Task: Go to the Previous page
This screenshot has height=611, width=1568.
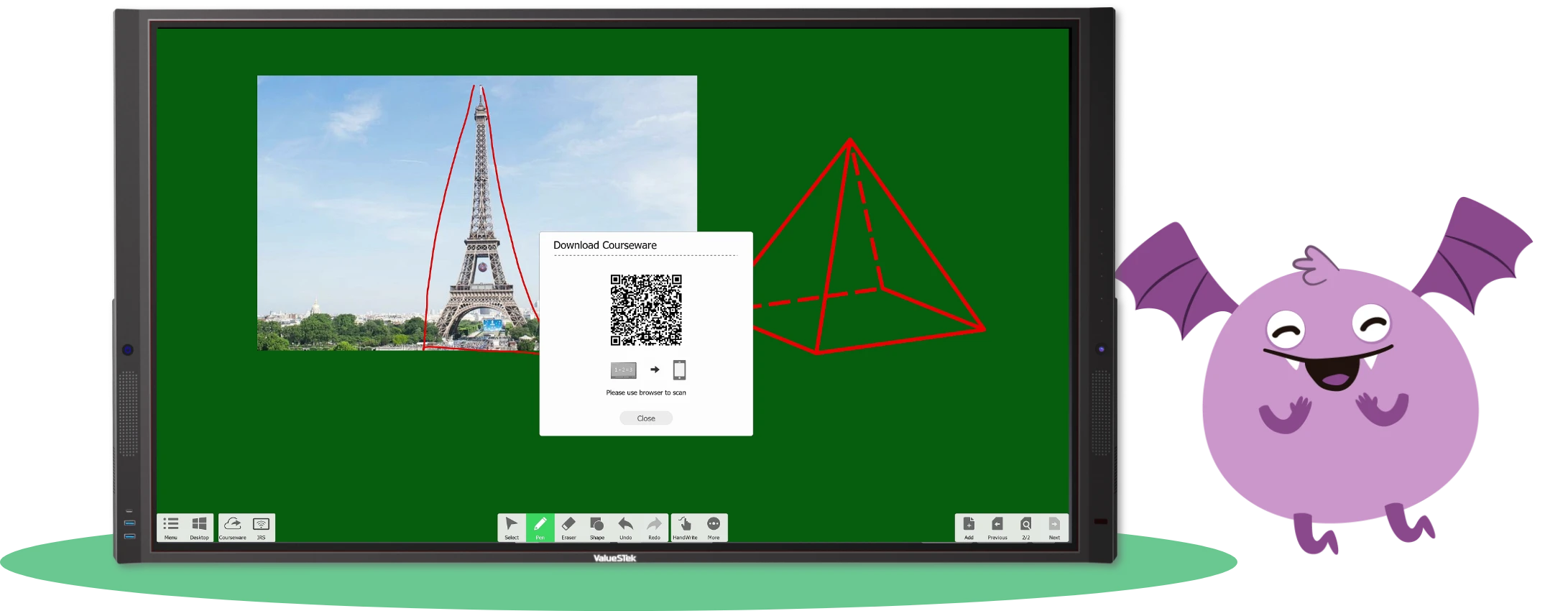Action: (x=997, y=528)
